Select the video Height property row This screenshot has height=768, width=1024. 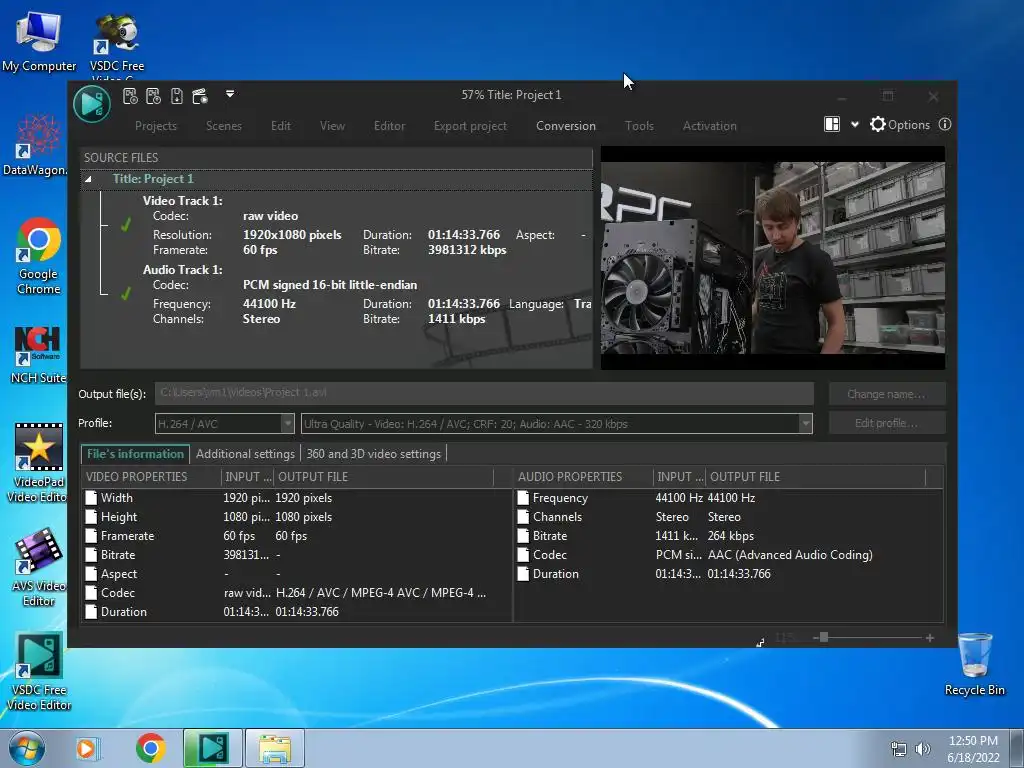coord(297,517)
